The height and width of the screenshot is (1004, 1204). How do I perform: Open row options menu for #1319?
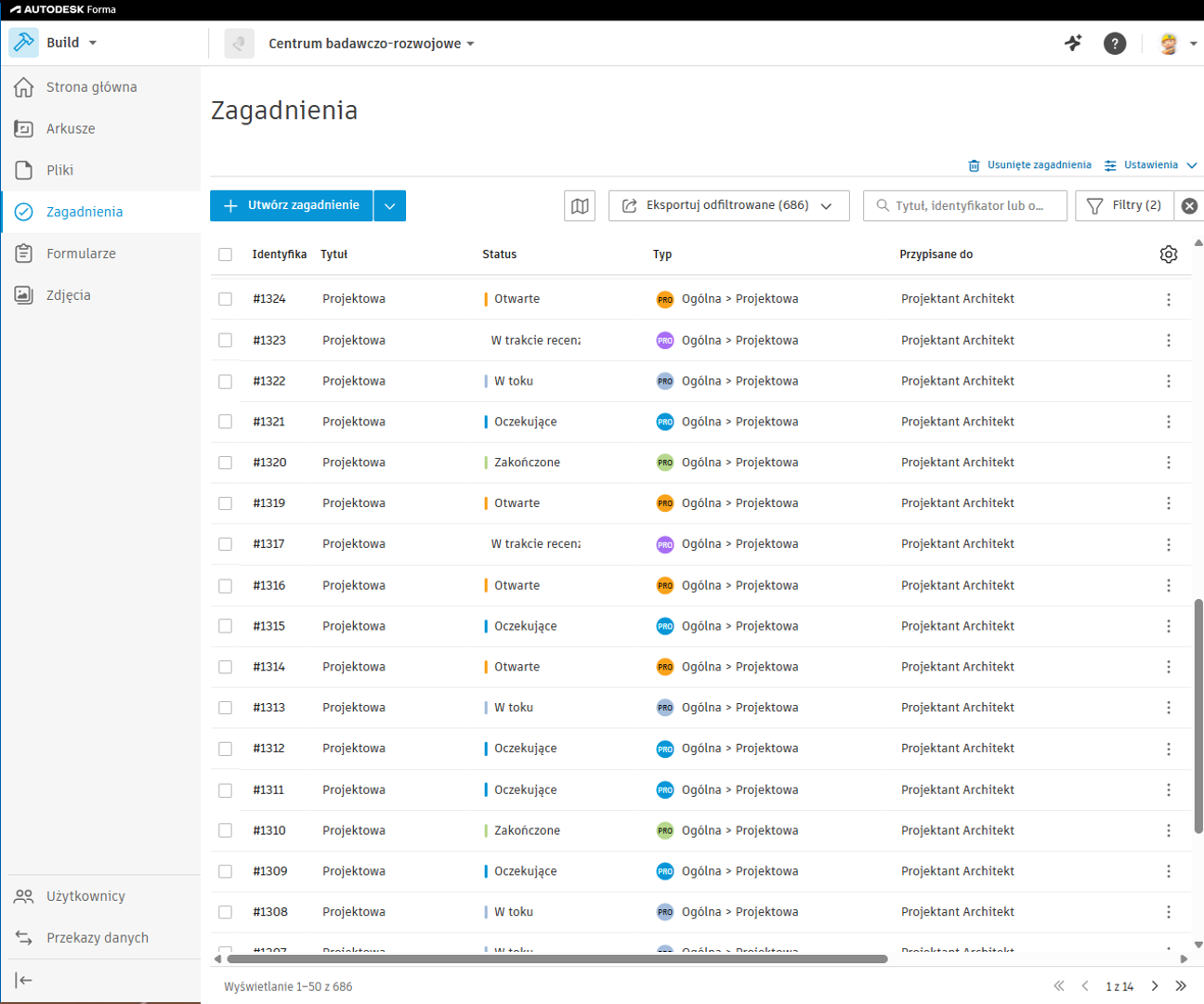click(x=1169, y=503)
